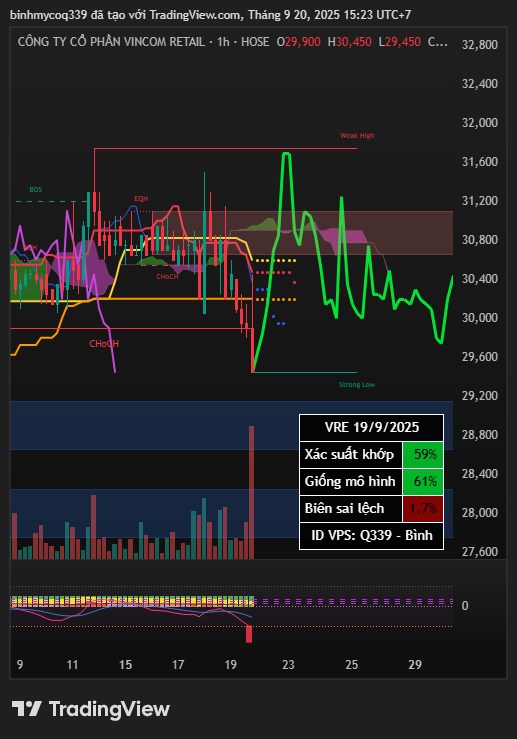Click the 29,200 price axis label

point(479,395)
